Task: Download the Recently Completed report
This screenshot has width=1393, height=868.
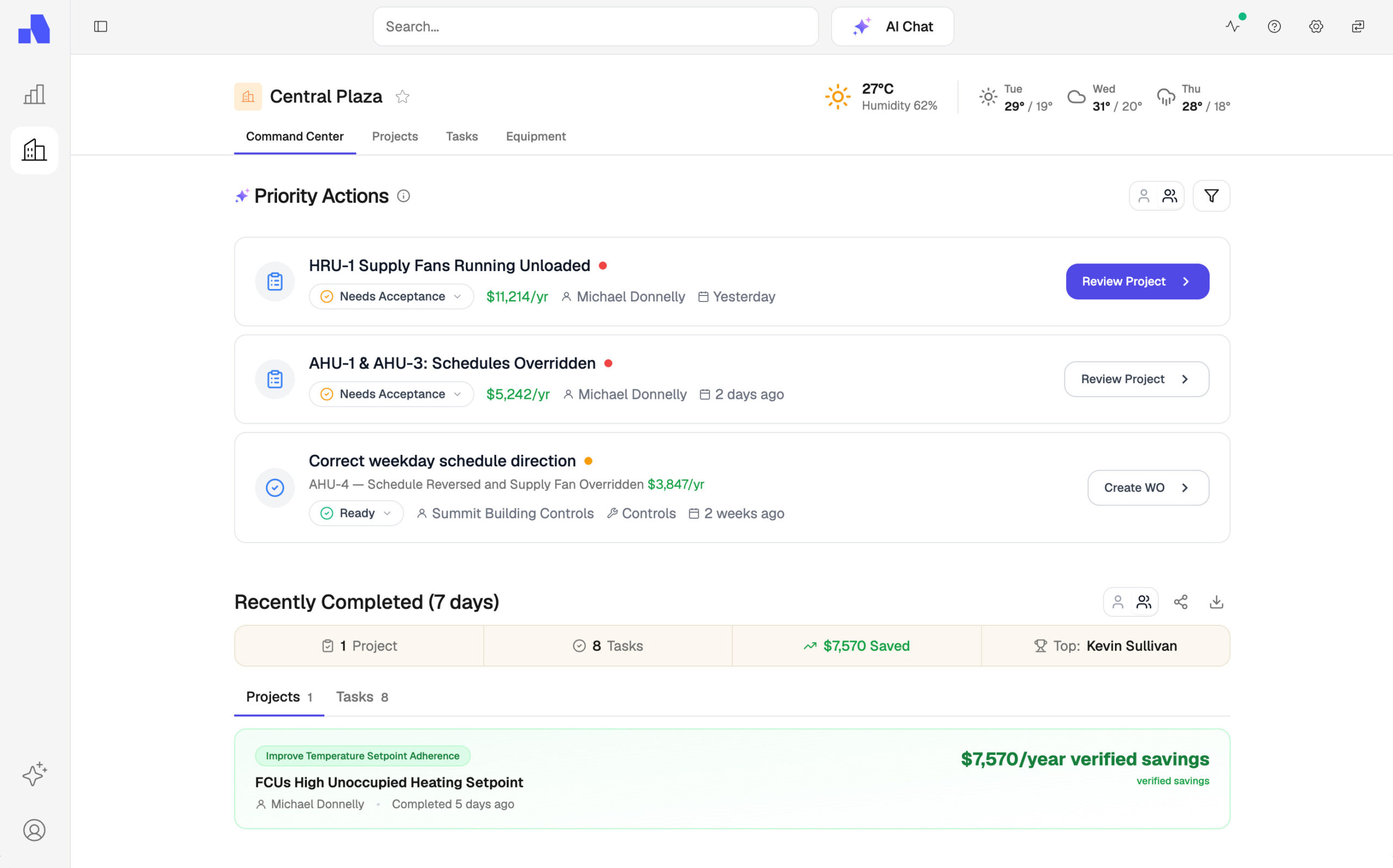Action: click(x=1216, y=602)
